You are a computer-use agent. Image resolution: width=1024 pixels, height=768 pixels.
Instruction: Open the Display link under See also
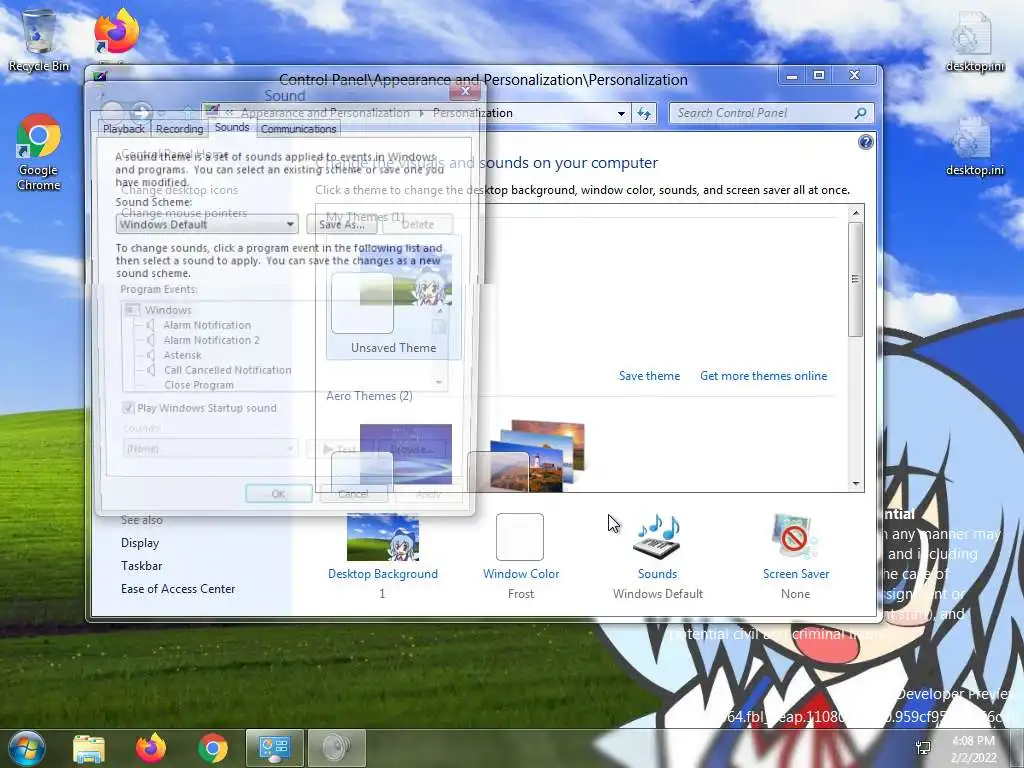[140, 543]
